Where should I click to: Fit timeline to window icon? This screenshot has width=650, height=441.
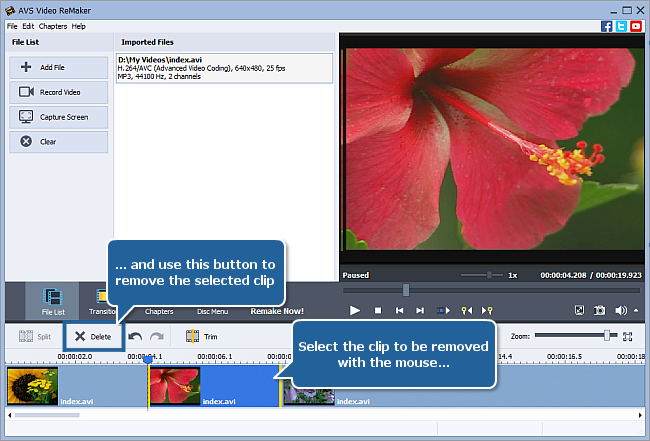coord(628,337)
